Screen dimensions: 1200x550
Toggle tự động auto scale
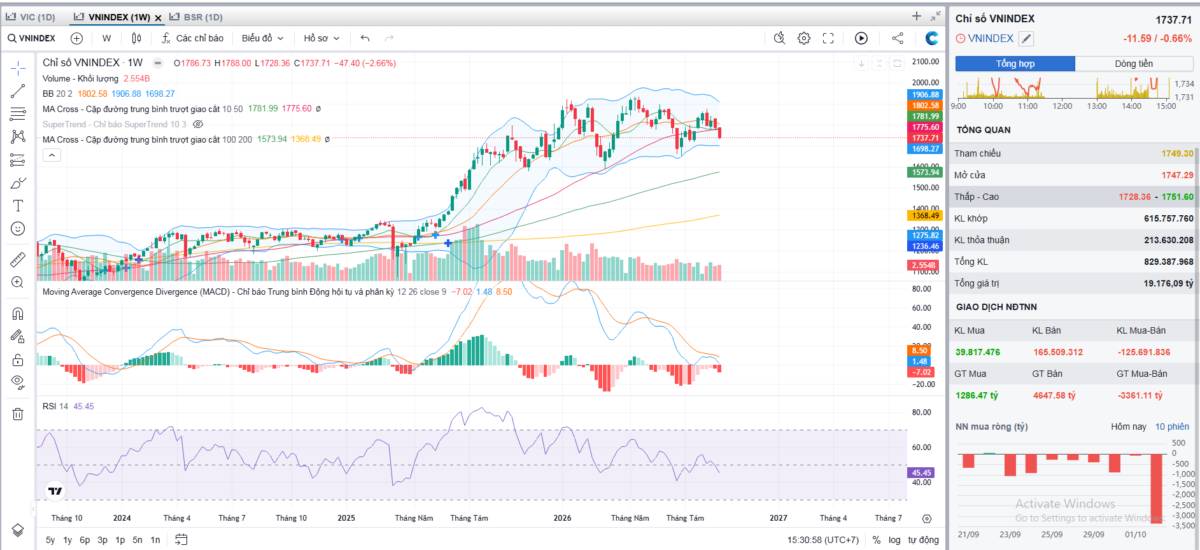923,540
